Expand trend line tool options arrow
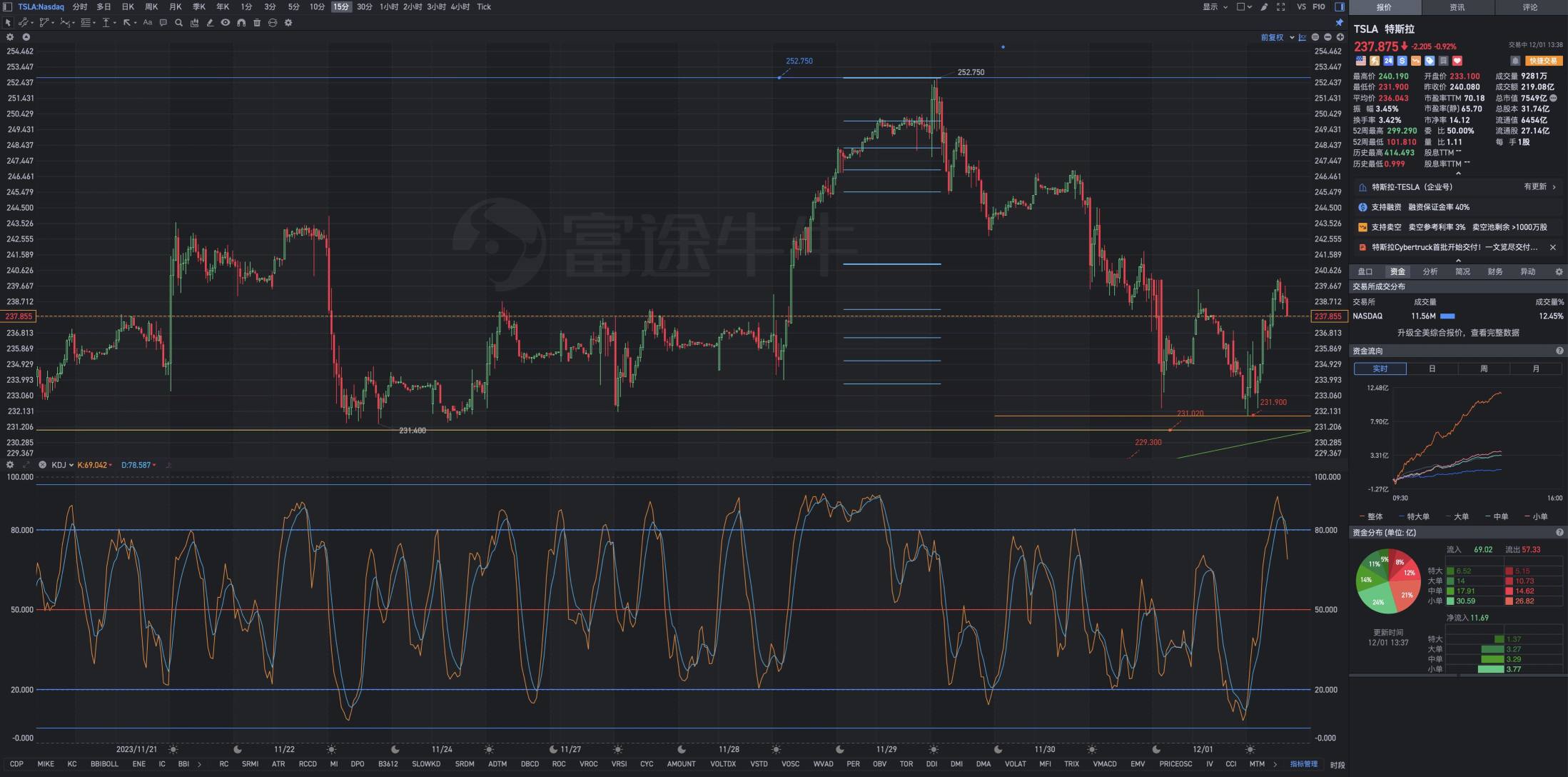This screenshot has height=777, width=1568. 32,23
